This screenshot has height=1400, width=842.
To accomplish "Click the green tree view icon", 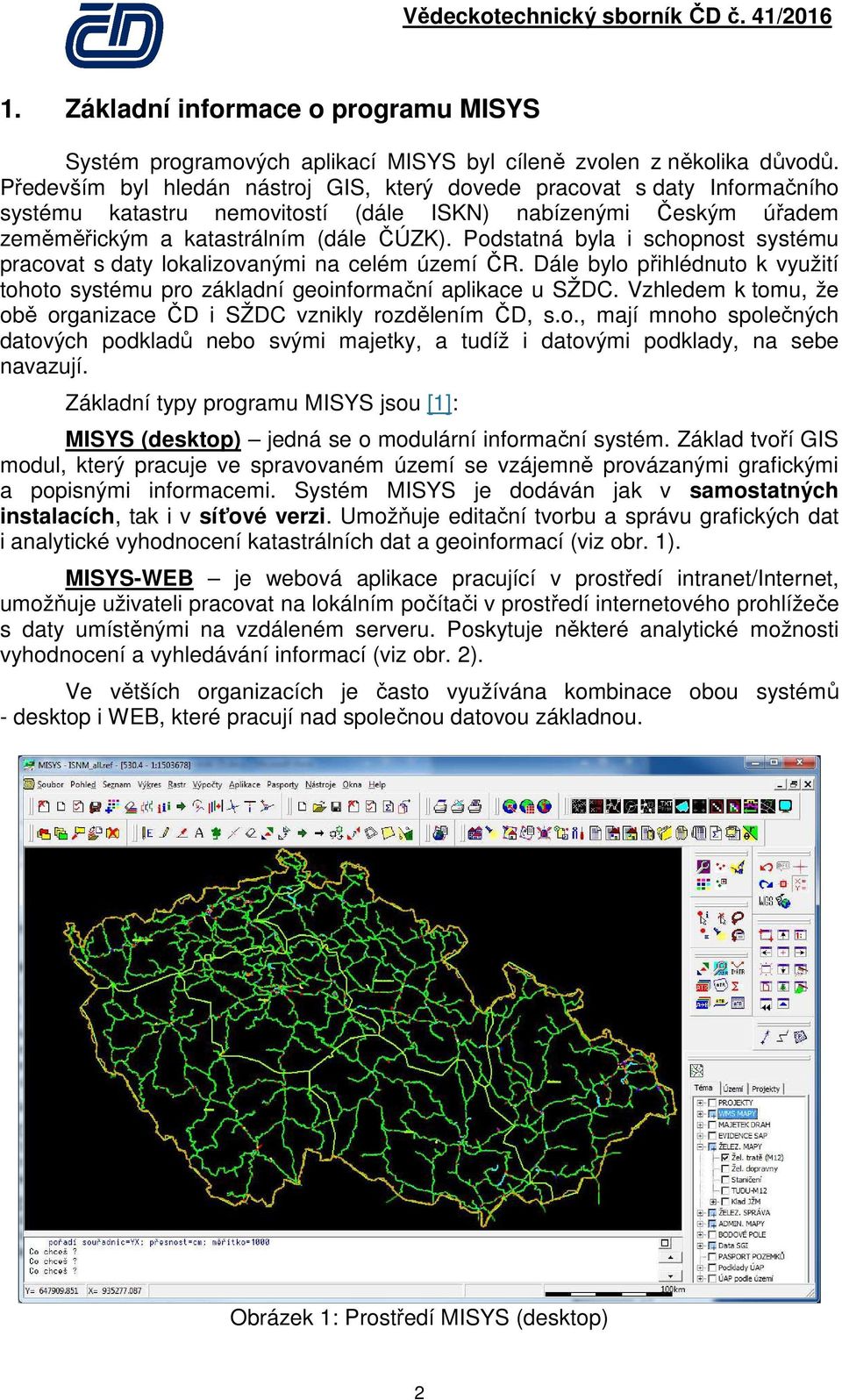I will point(783,986).
